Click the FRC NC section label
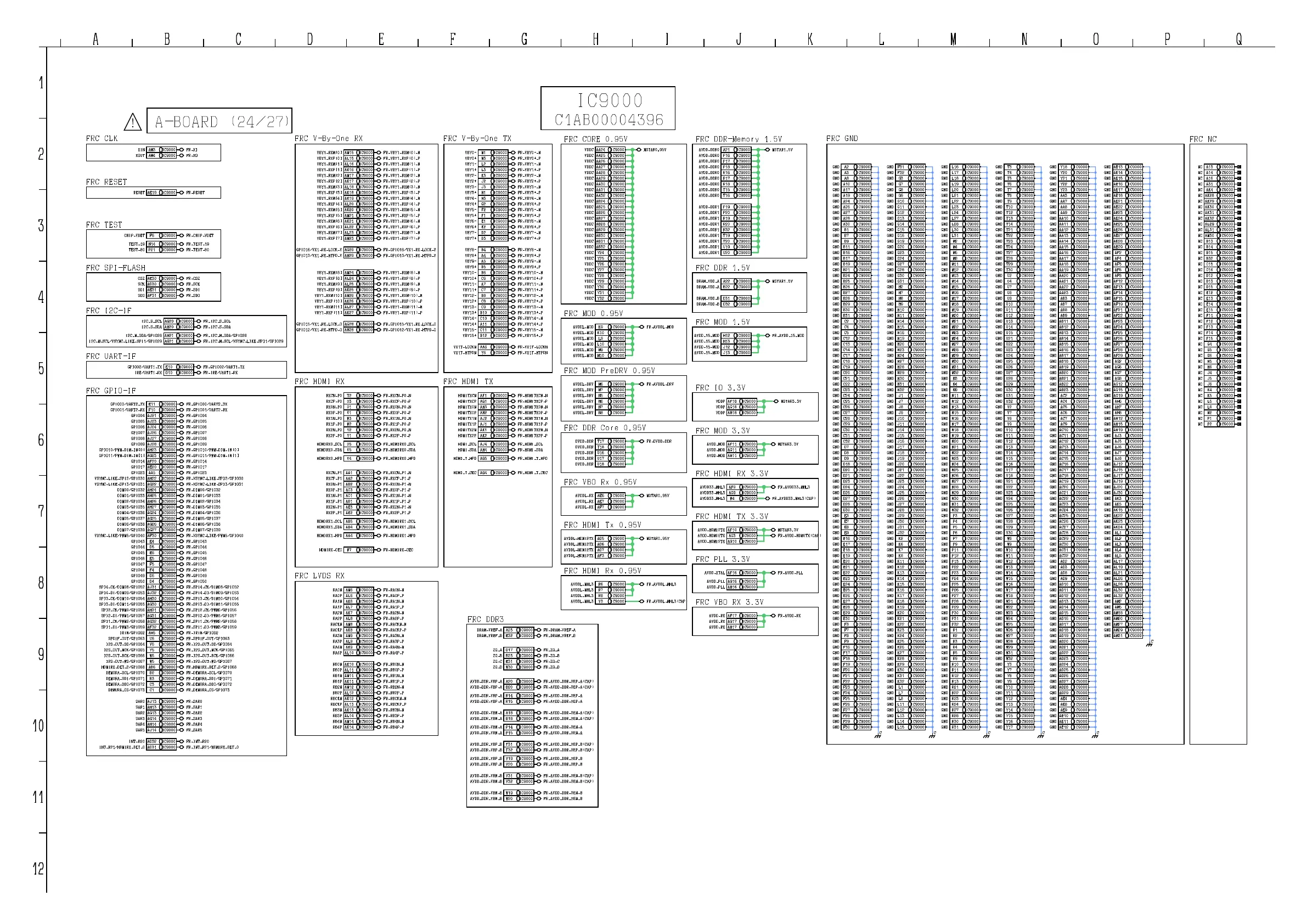The image size is (1307, 924). point(1203,139)
